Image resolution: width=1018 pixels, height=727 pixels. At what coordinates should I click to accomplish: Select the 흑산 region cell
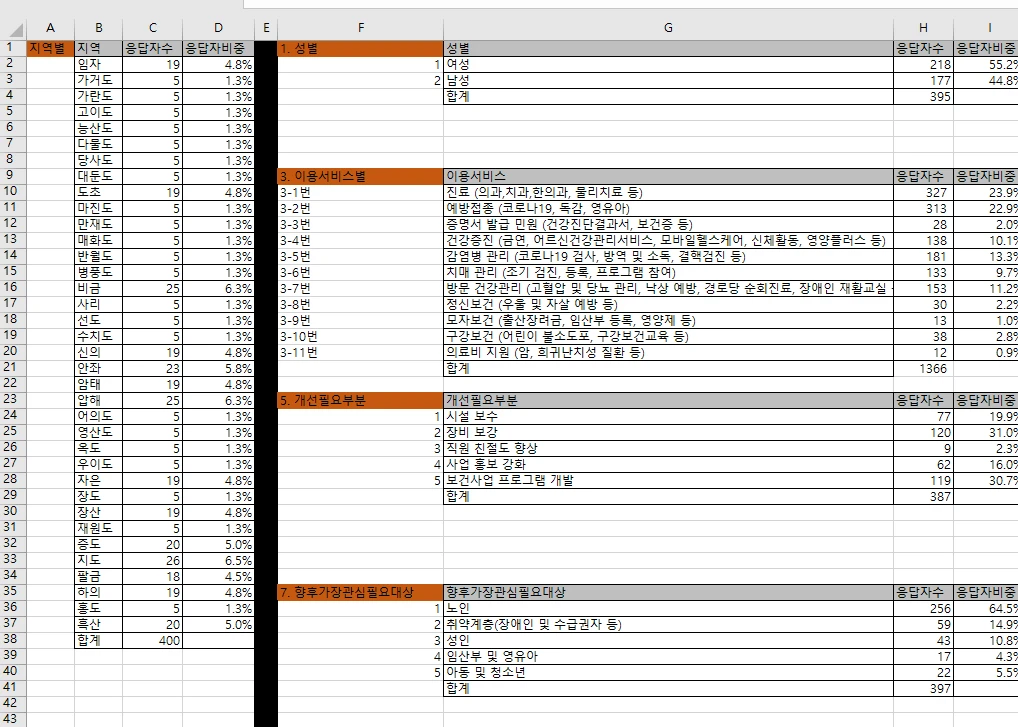(99, 624)
